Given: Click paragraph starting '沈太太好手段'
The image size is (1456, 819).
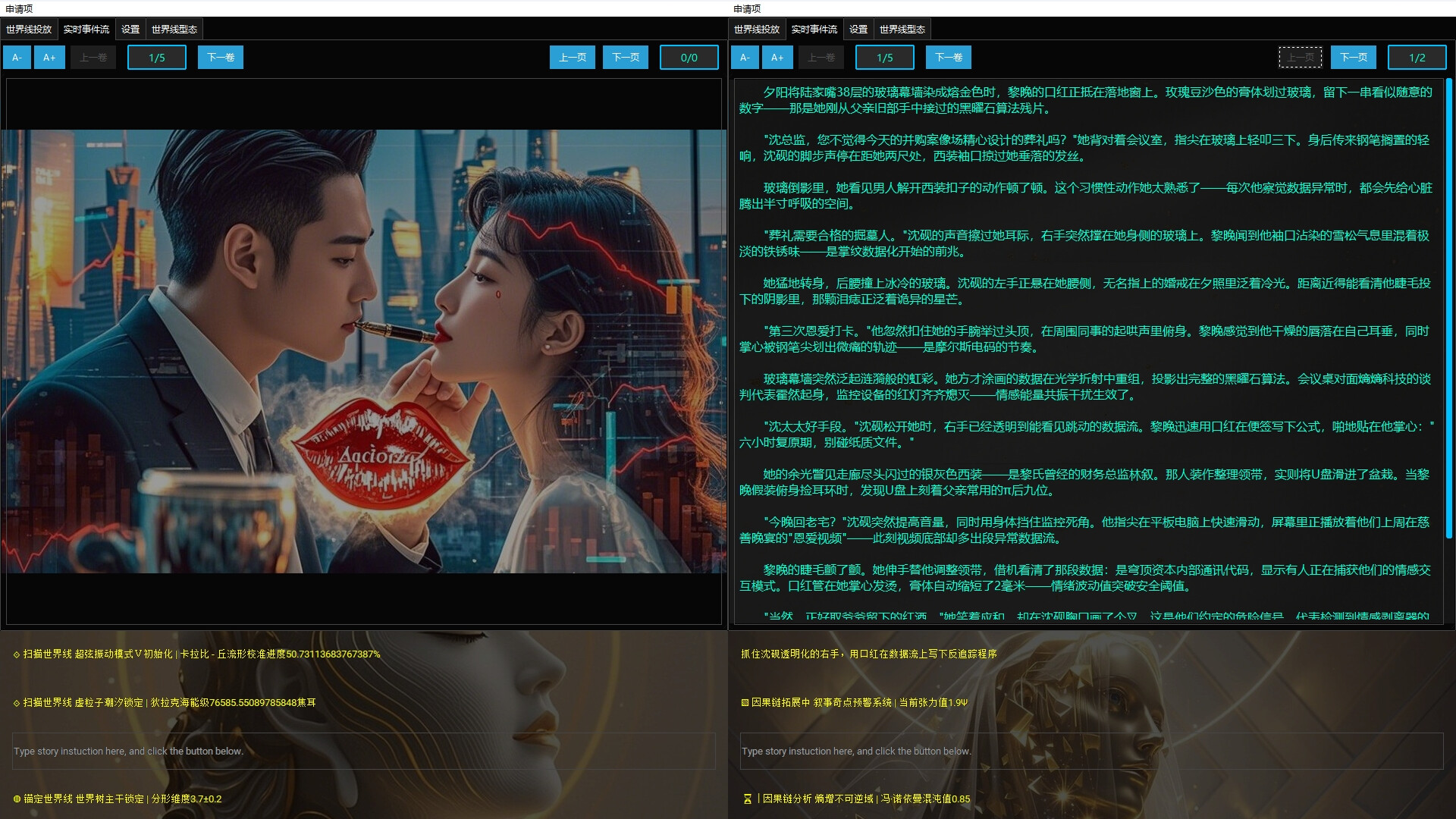Looking at the screenshot, I should 1087,435.
